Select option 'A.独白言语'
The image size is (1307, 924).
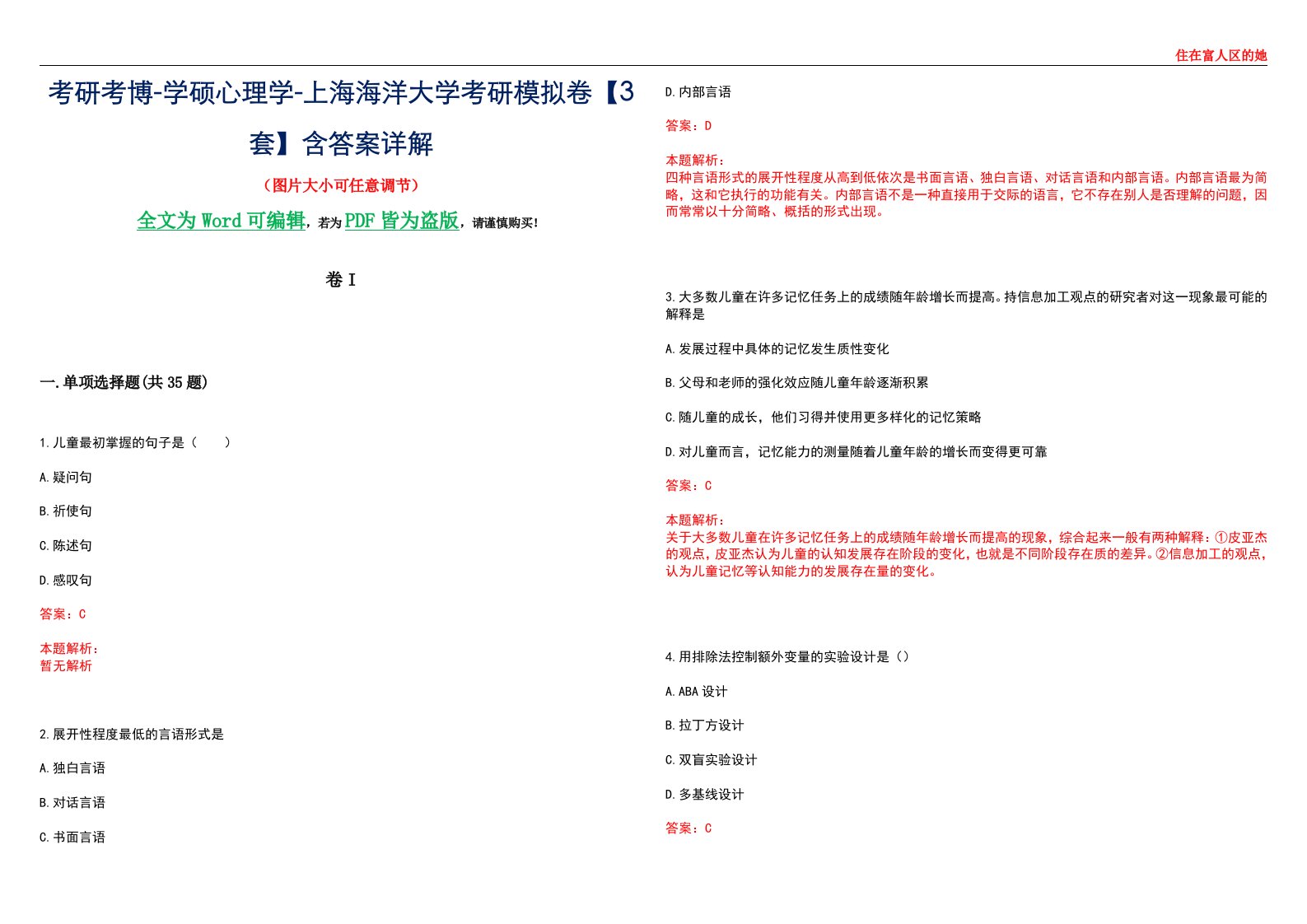pos(72,768)
